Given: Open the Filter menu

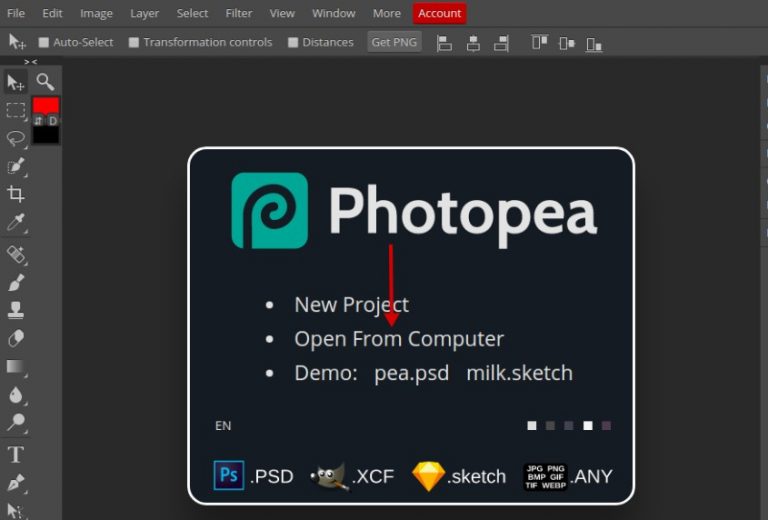Looking at the screenshot, I should point(239,13).
